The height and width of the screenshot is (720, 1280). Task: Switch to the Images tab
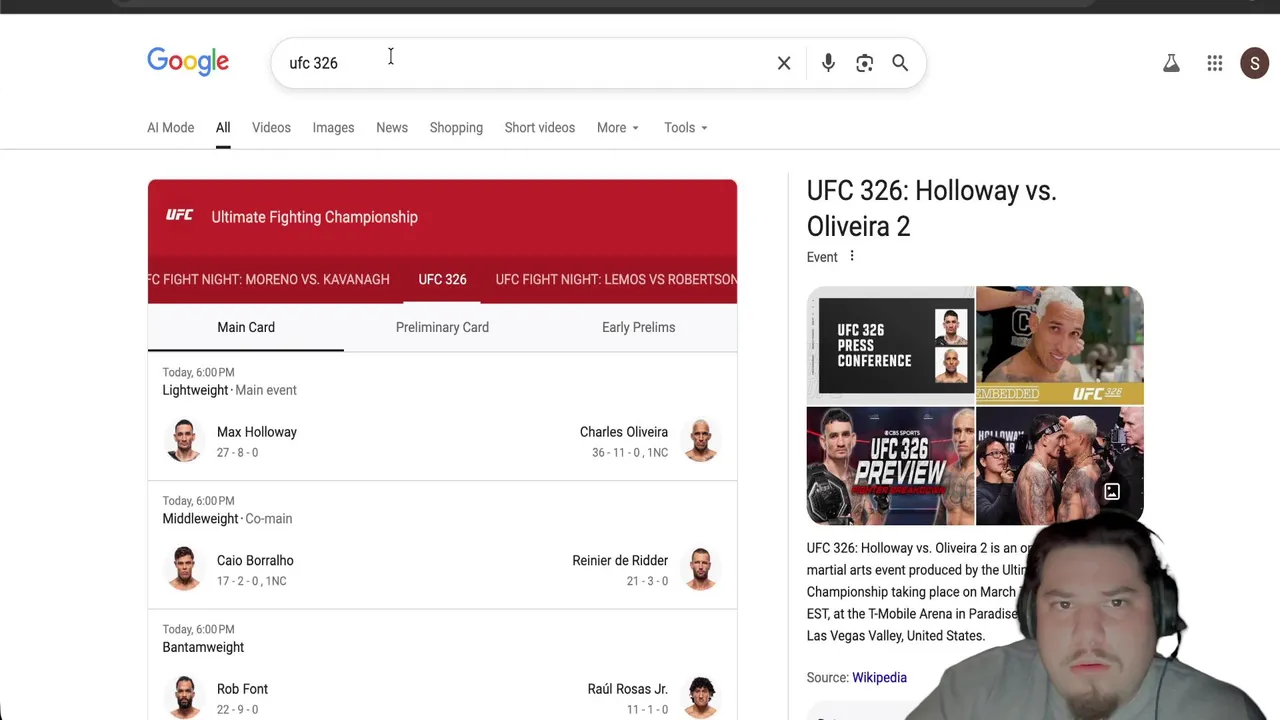[x=333, y=128]
